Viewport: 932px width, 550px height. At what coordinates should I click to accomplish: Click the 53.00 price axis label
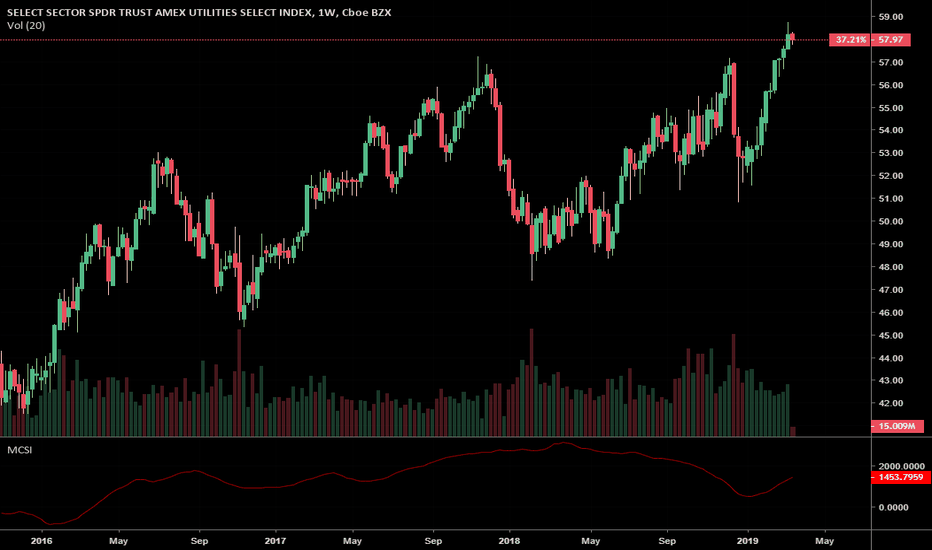tap(891, 153)
